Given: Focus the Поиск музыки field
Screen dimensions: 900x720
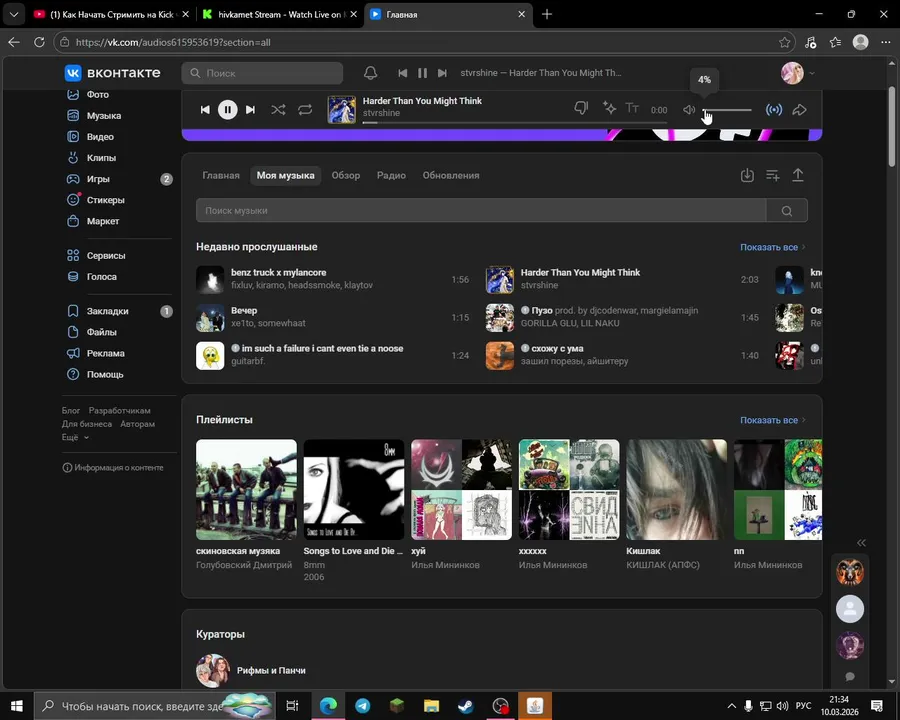Looking at the screenshot, I should 481,210.
